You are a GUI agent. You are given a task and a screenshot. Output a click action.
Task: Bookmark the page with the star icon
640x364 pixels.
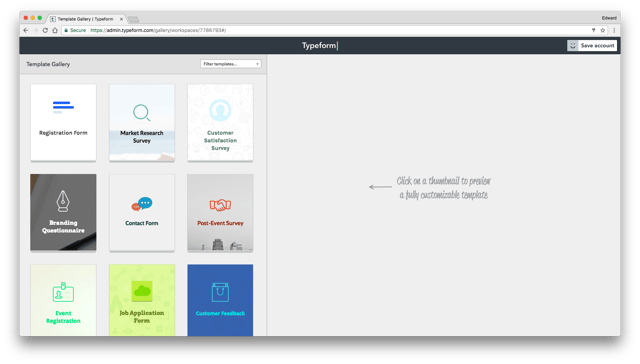(x=602, y=30)
